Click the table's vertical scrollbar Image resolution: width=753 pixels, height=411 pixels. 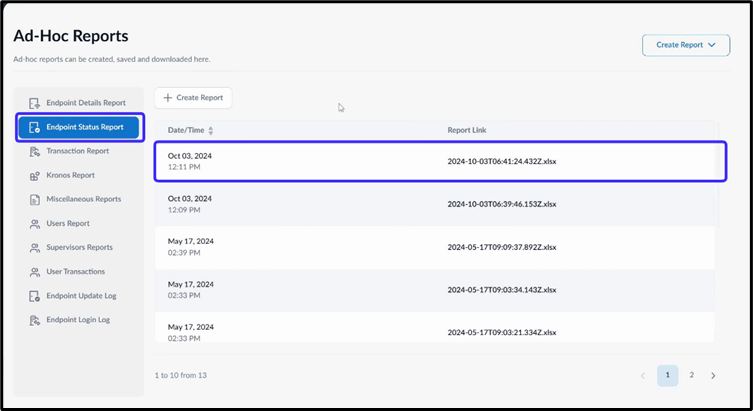718,174
